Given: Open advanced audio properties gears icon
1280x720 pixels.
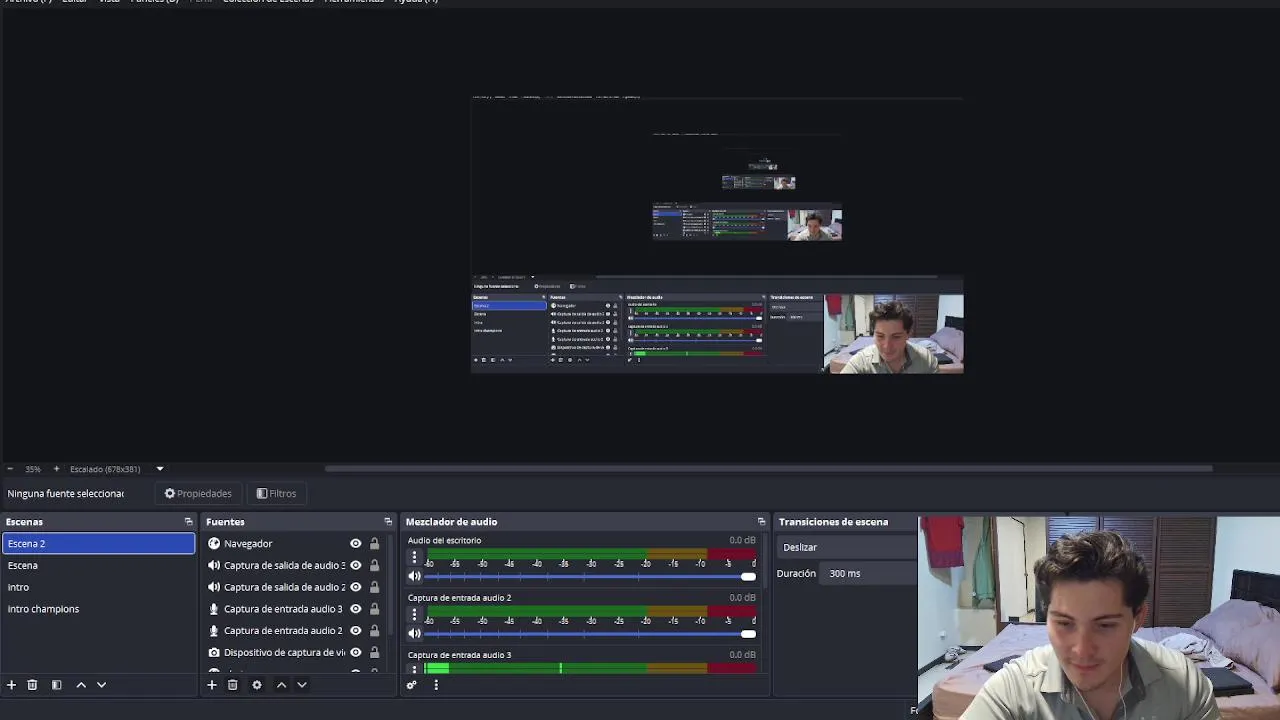Looking at the screenshot, I should 411,685.
